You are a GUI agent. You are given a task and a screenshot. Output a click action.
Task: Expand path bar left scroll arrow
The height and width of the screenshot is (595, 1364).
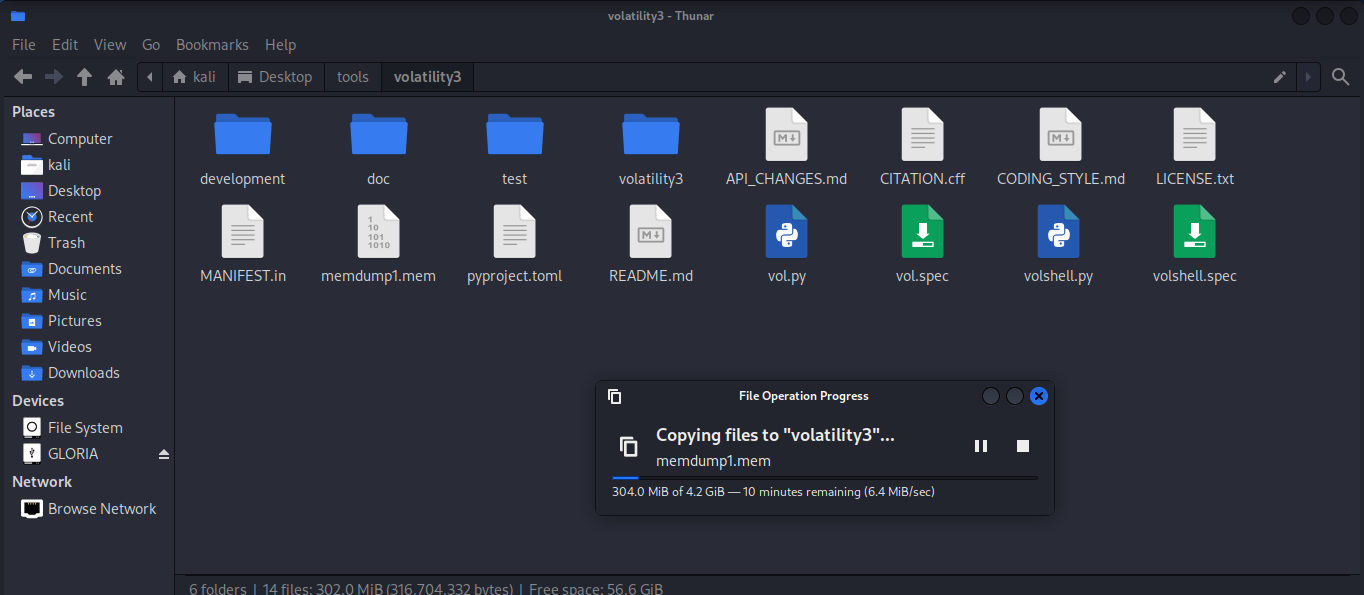tap(150, 77)
